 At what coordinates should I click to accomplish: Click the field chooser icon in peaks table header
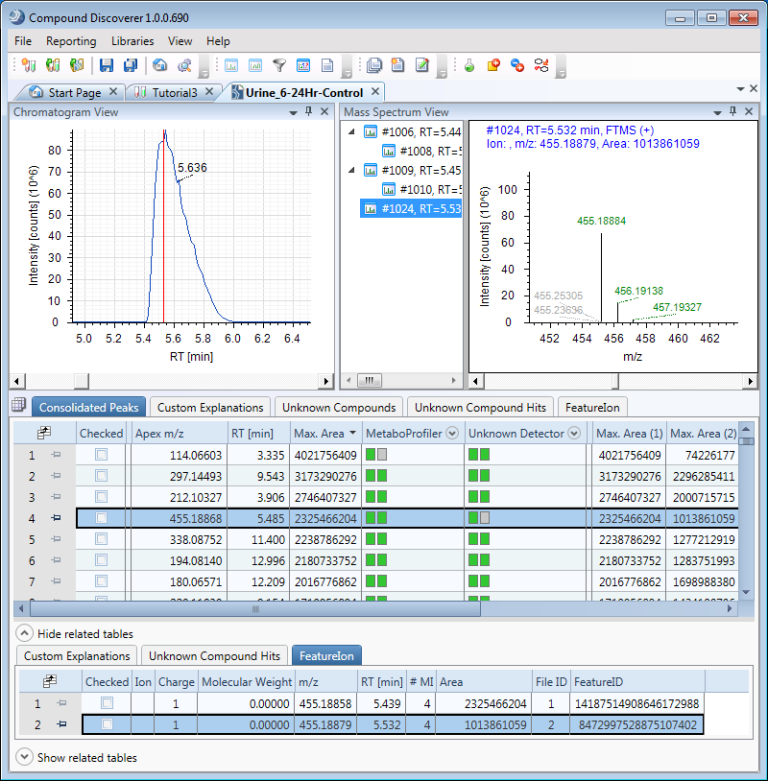pyautogui.click(x=44, y=433)
